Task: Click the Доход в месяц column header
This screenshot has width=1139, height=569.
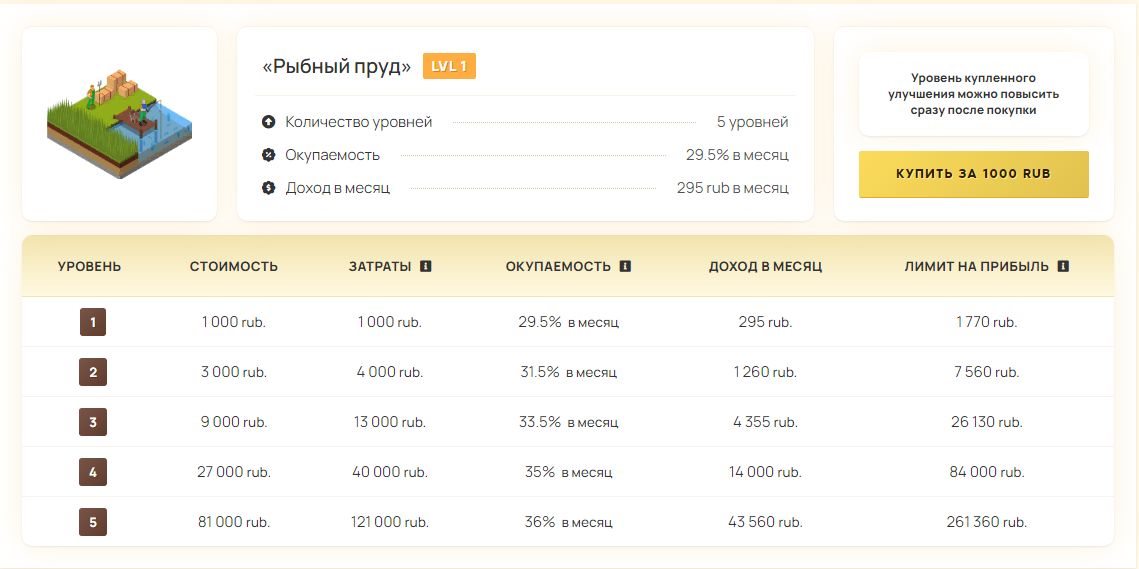Action: pos(766,267)
